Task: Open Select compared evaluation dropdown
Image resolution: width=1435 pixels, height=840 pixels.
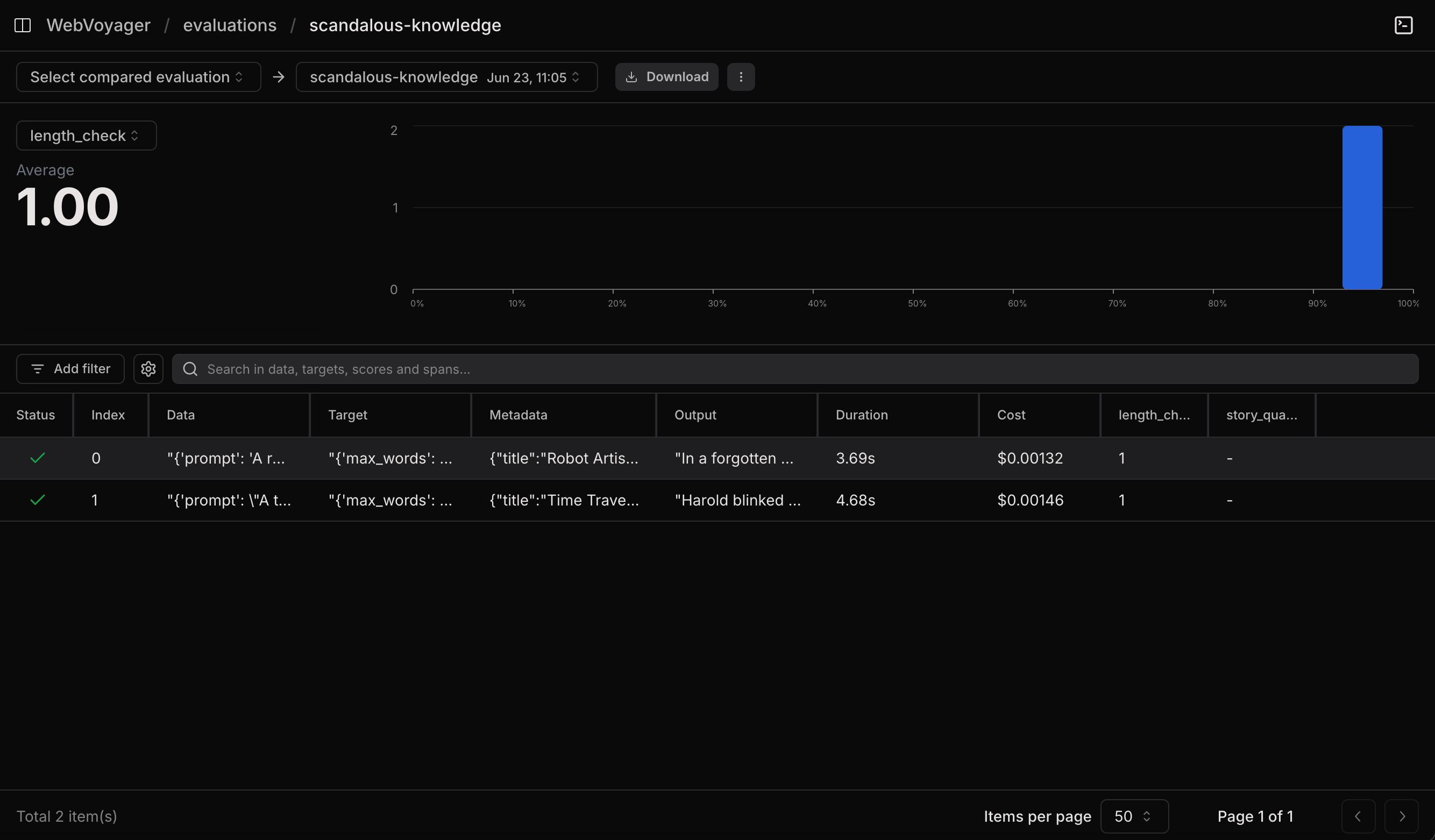Action: click(x=138, y=77)
